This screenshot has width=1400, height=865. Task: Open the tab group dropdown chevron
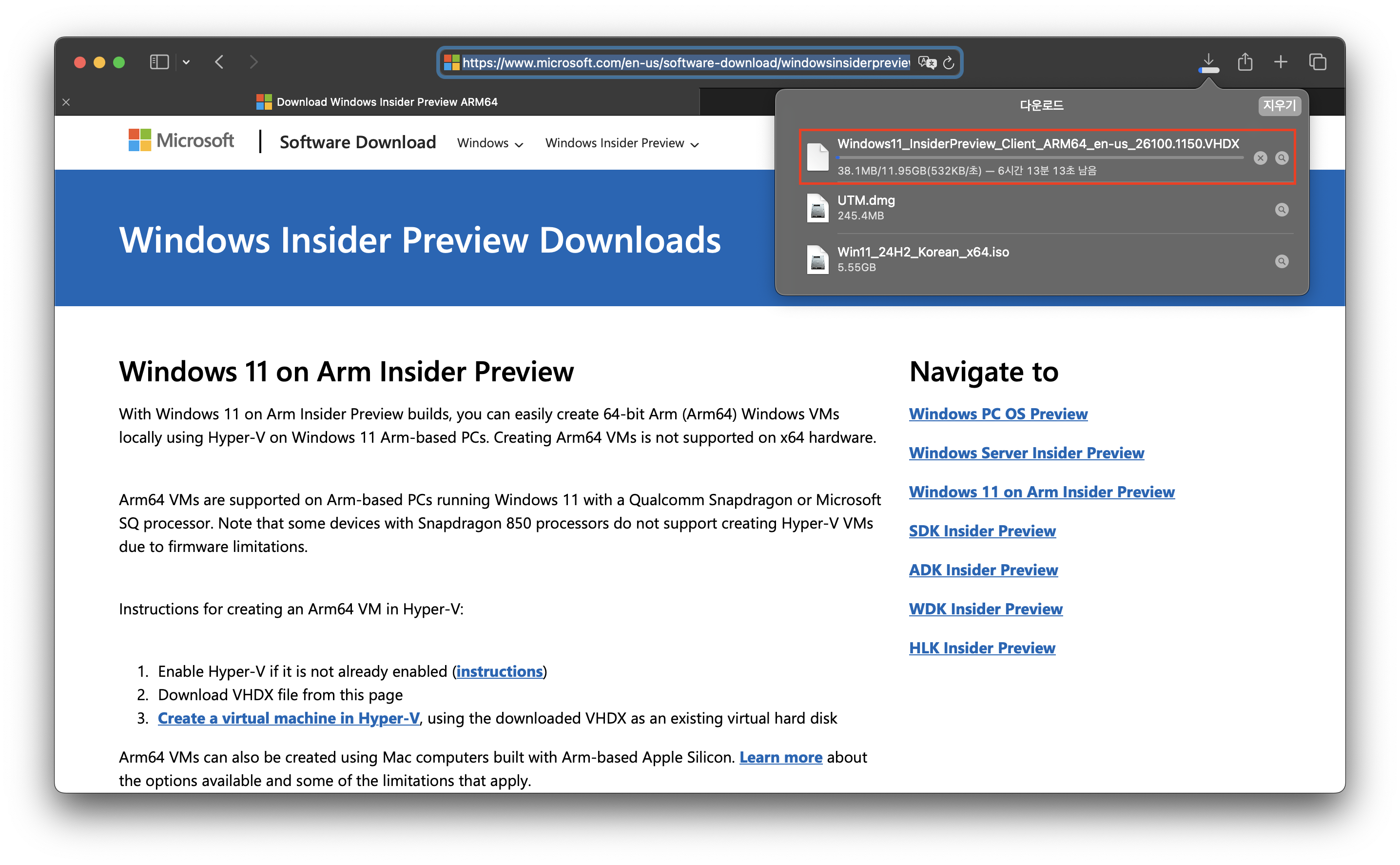point(186,62)
